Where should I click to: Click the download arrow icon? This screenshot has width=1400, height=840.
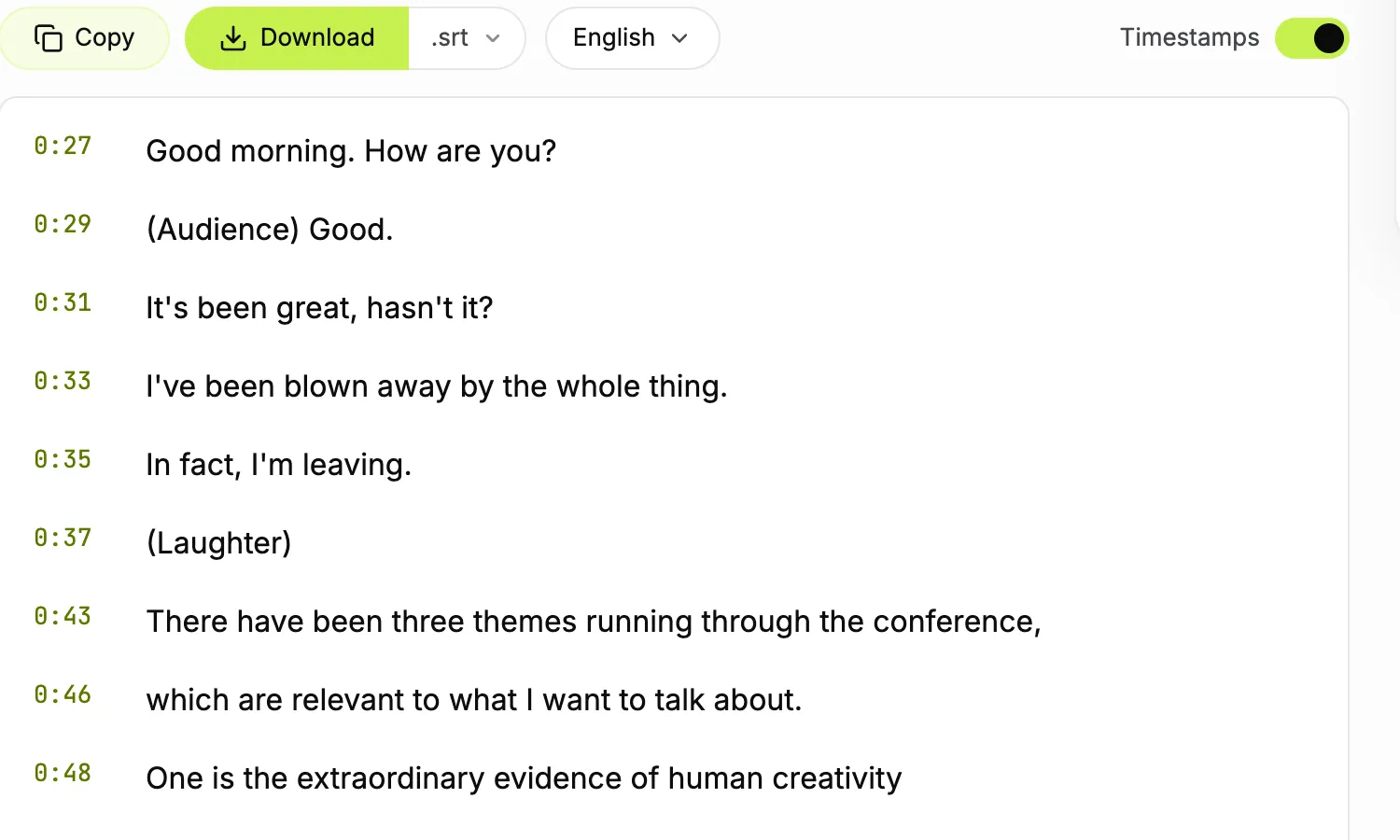tap(232, 38)
